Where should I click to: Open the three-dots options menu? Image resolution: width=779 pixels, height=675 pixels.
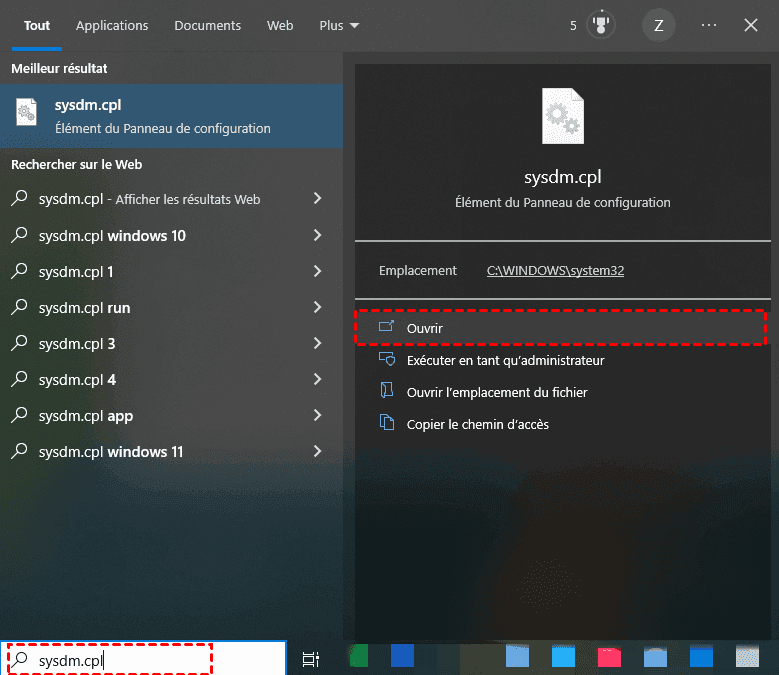click(x=708, y=25)
